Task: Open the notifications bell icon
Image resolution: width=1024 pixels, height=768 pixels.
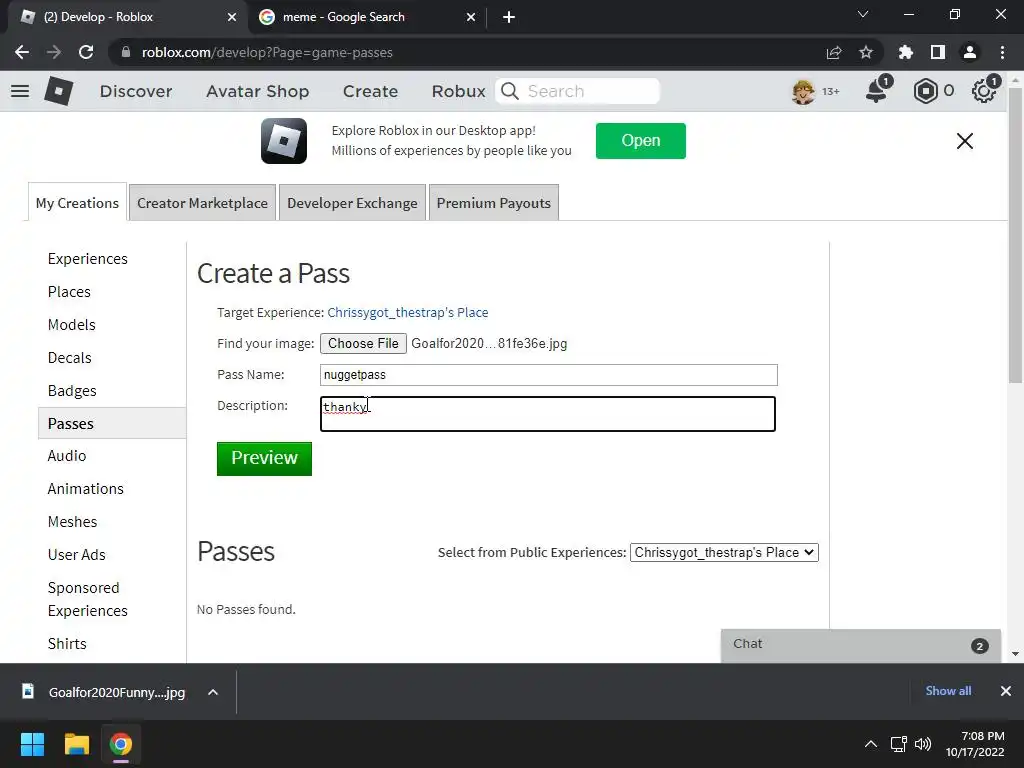Action: [x=876, y=91]
